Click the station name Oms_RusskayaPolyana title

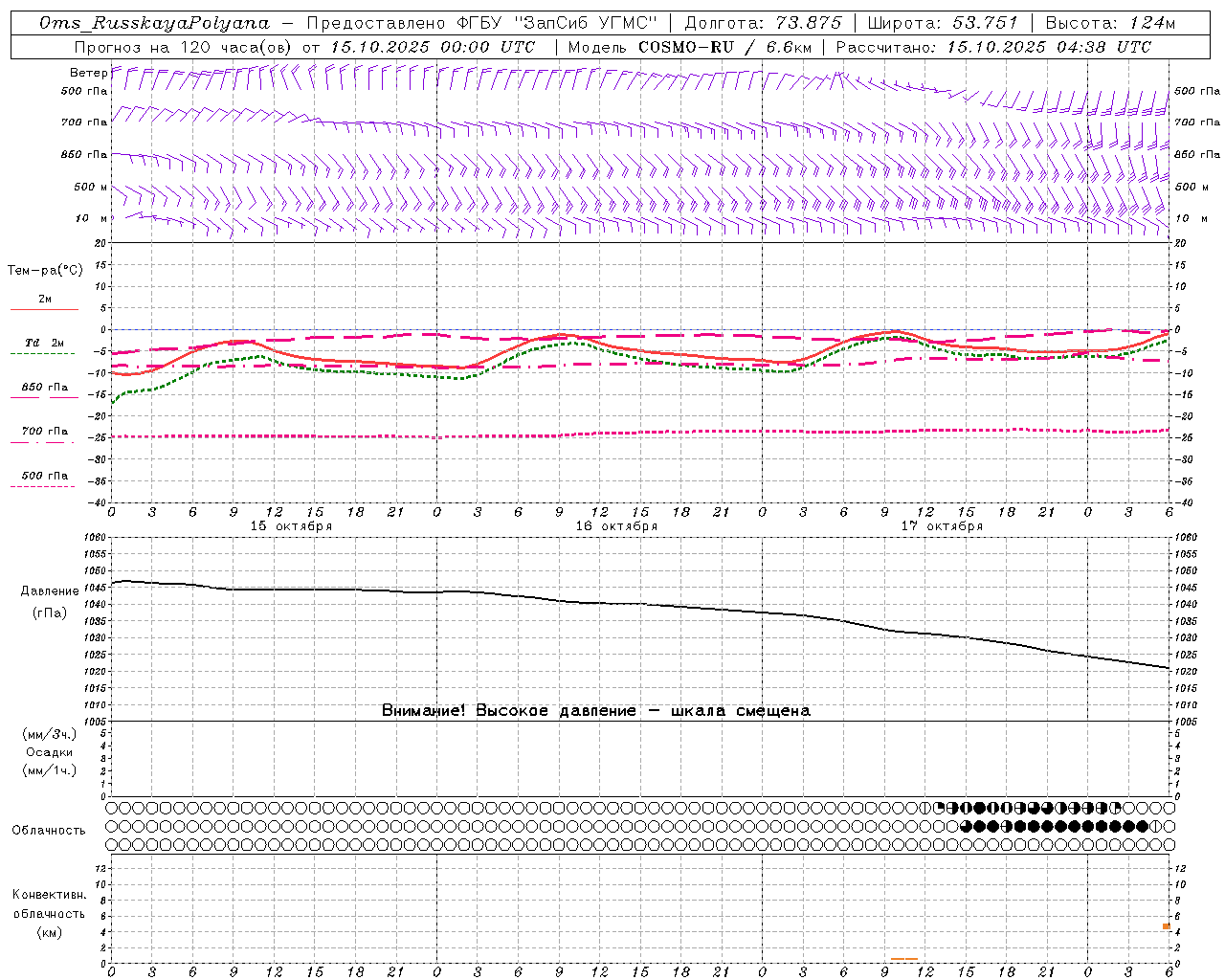155,23
